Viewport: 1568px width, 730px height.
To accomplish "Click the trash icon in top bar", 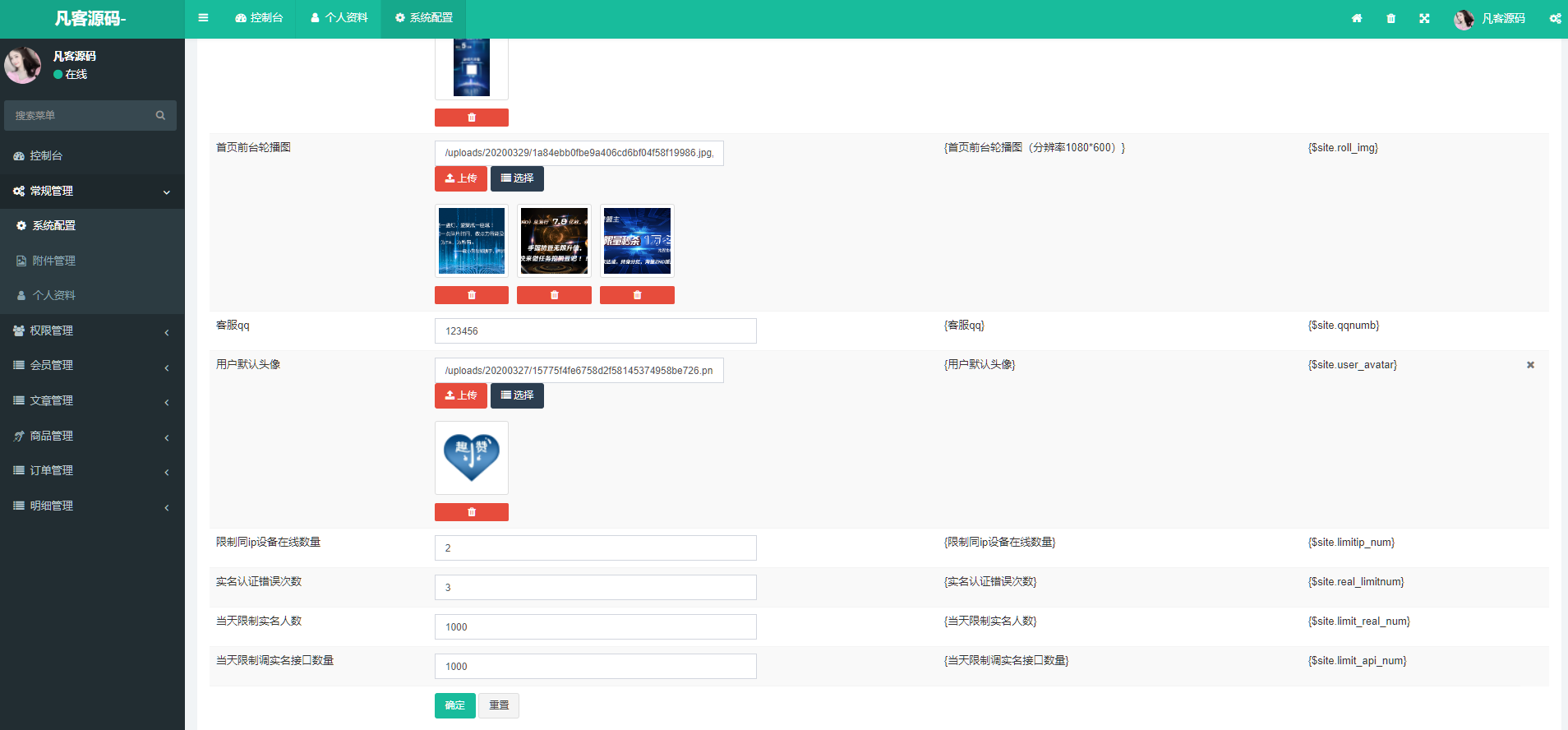I will coord(1390,18).
